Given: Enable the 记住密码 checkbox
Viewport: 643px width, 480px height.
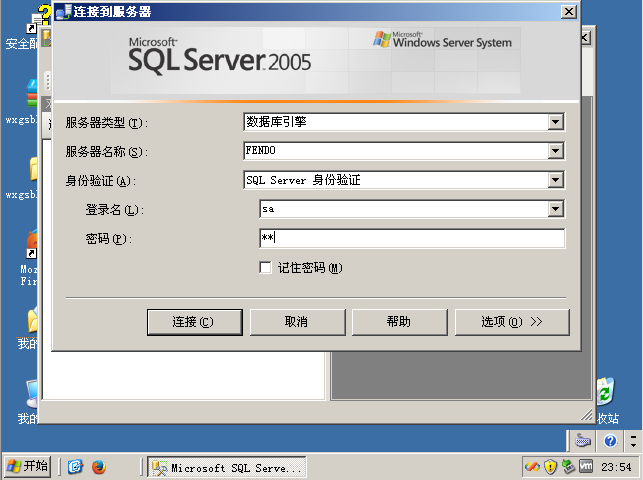Looking at the screenshot, I should (265, 268).
